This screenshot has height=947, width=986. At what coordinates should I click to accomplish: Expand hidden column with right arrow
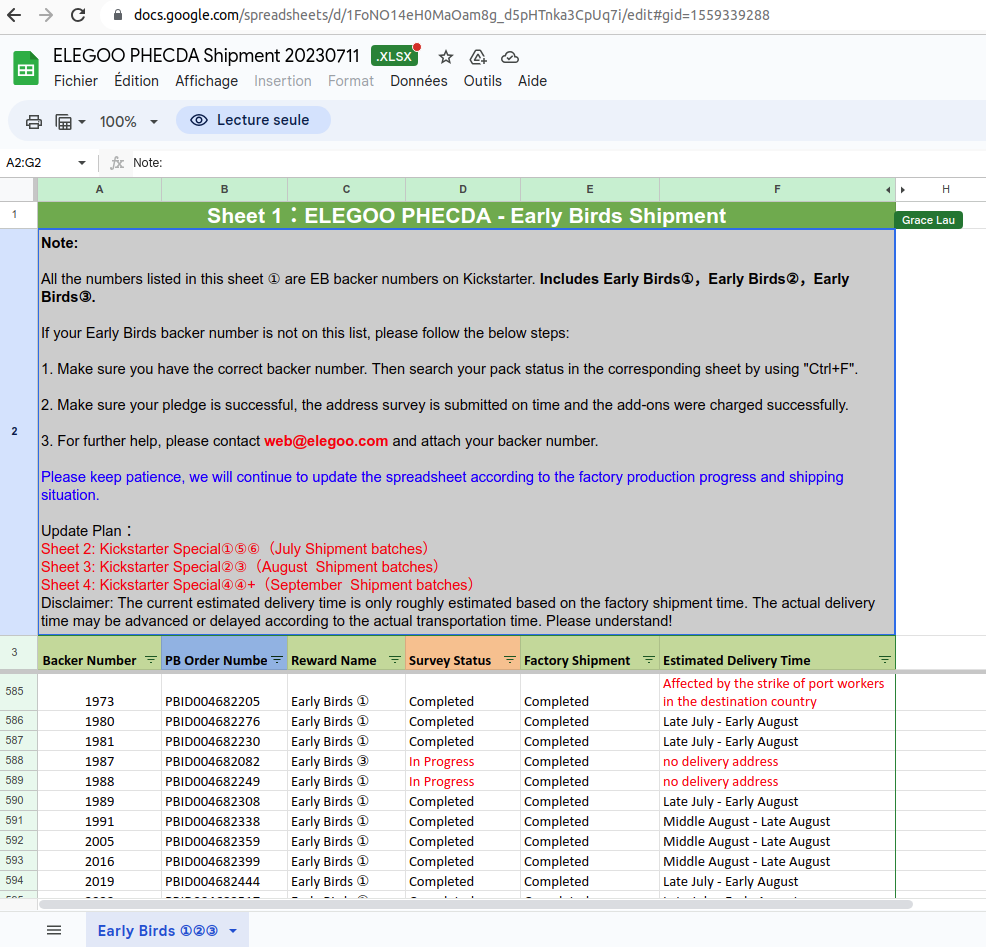(x=902, y=190)
